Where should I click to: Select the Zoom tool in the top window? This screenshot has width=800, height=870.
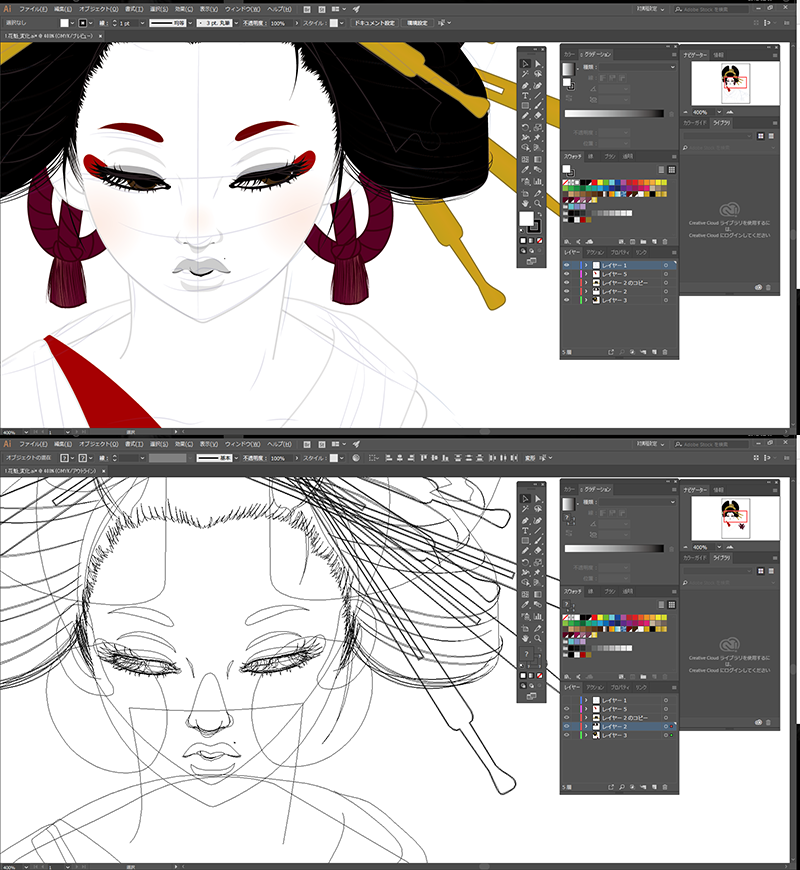coord(538,204)
